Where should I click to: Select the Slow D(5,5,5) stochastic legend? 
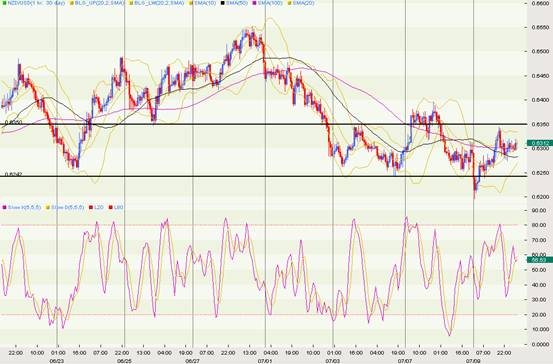[x=68, y=207]
